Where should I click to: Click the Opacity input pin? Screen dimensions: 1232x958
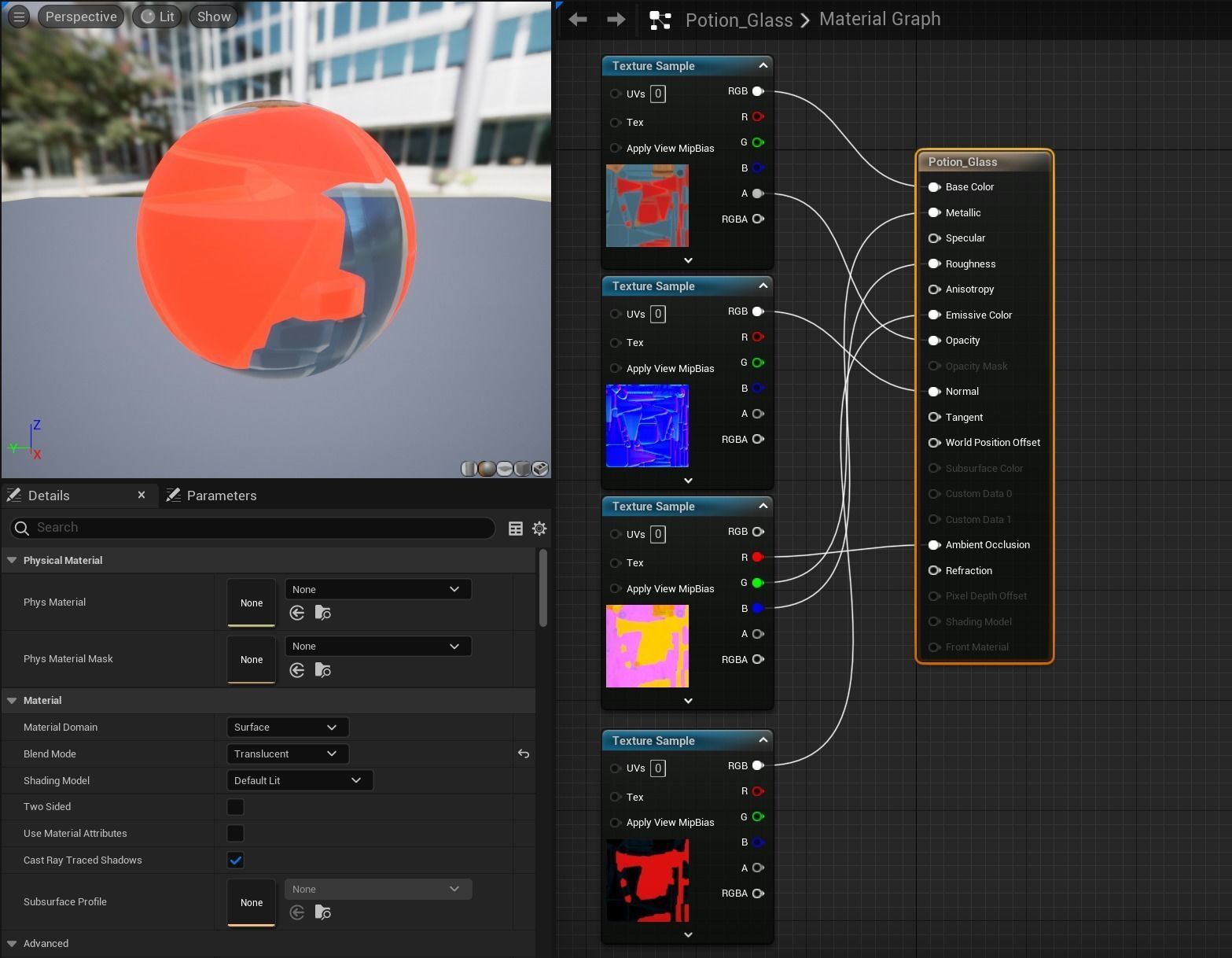(934, 341)
